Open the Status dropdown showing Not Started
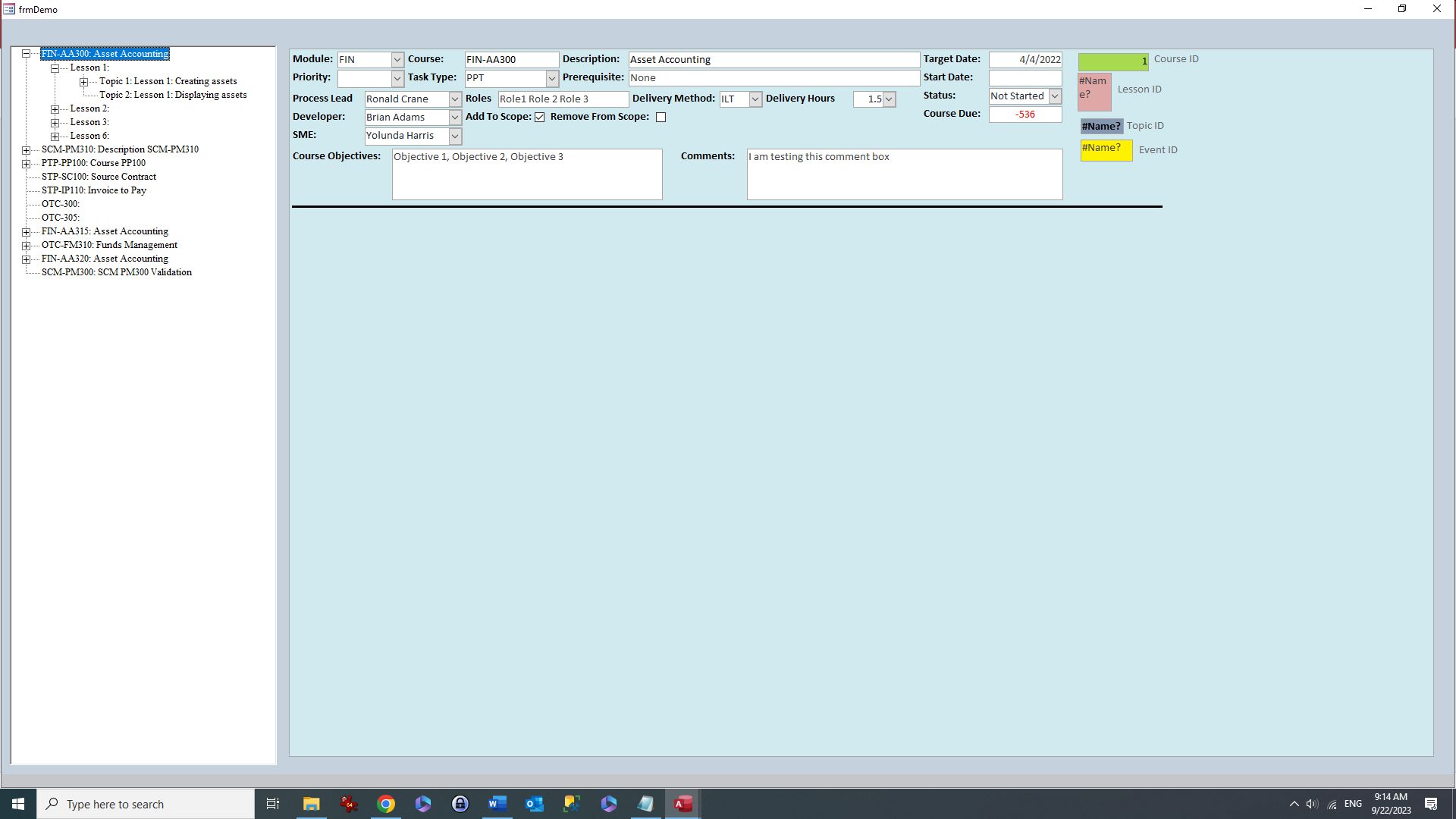The width and height of the screenshot is (1456, 819). pos(1055,96)
